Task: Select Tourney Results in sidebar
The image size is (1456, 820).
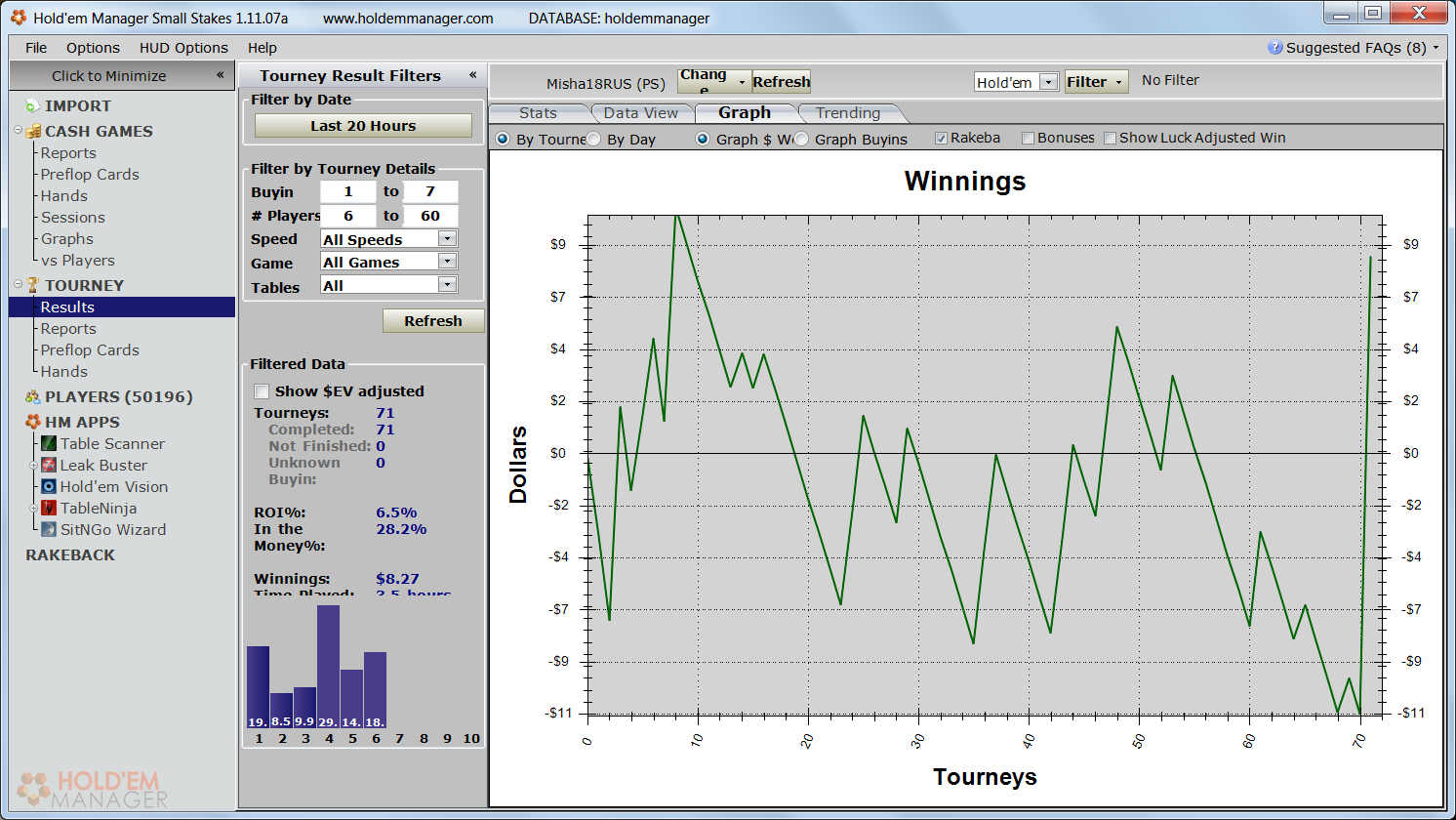Action: tap(122, 307)
